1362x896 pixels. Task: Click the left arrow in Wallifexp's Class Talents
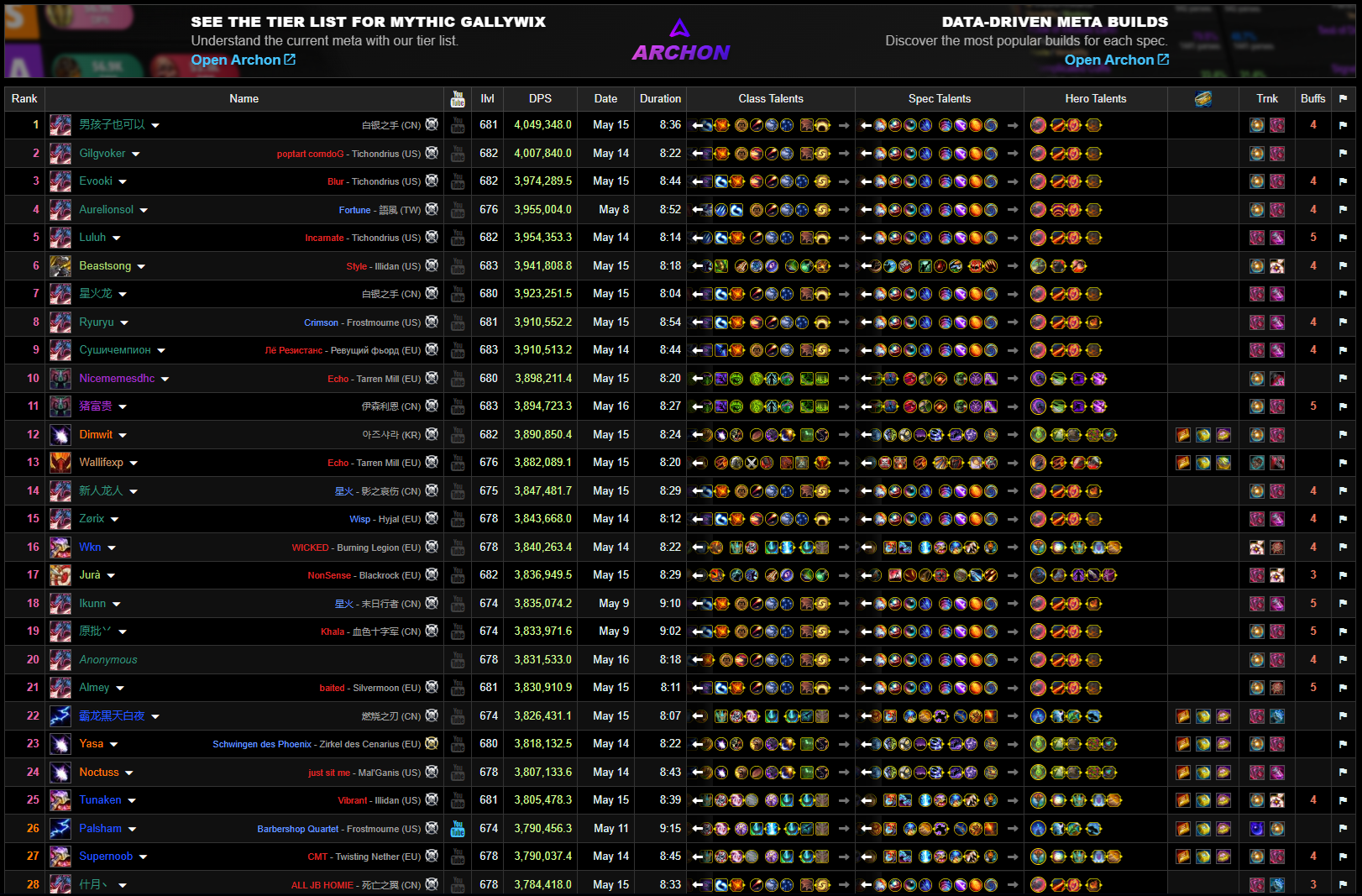click(699, 463)
